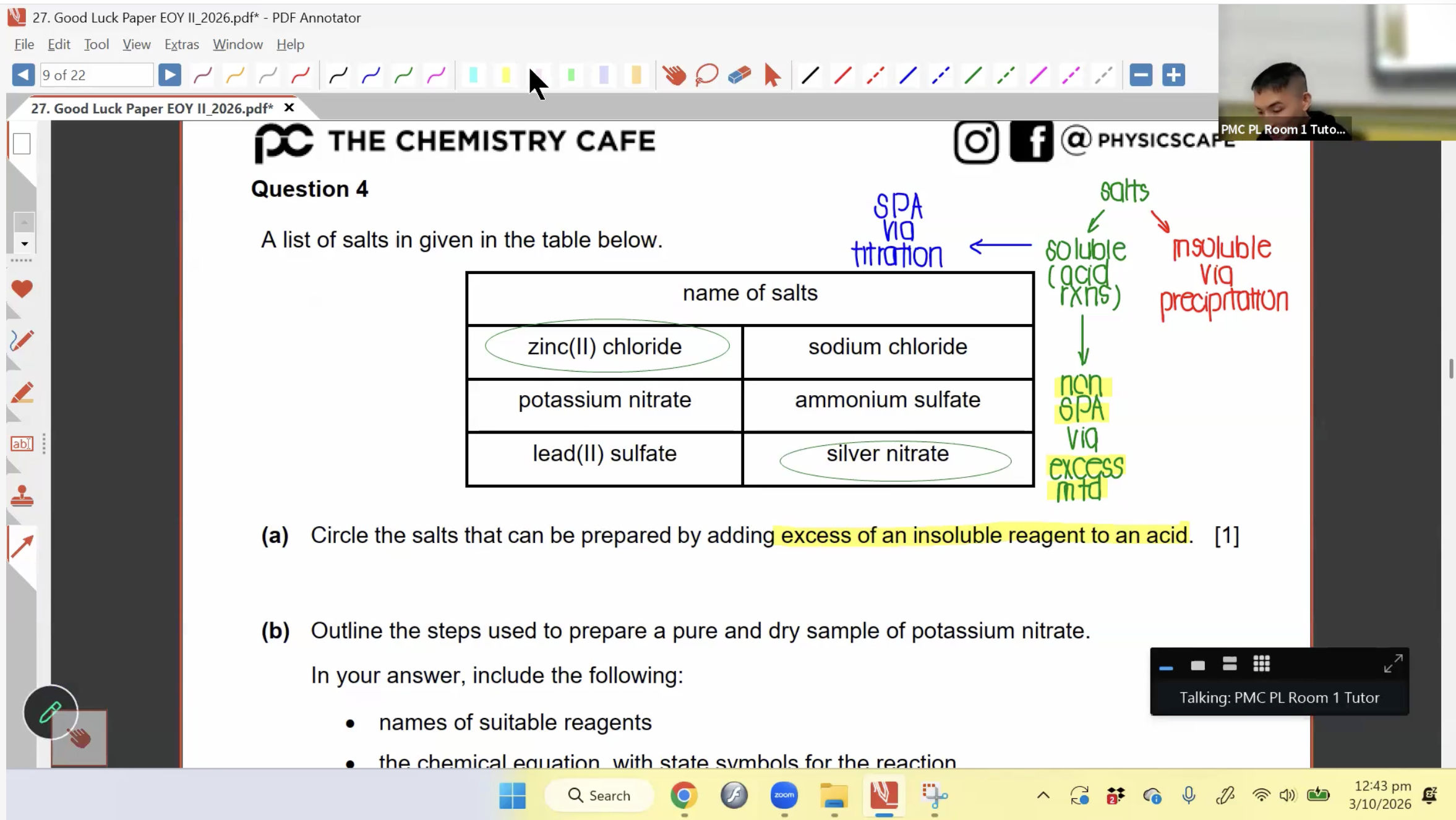
Task: Pick the yellow highlighter swatch
Action: [506, 75]
